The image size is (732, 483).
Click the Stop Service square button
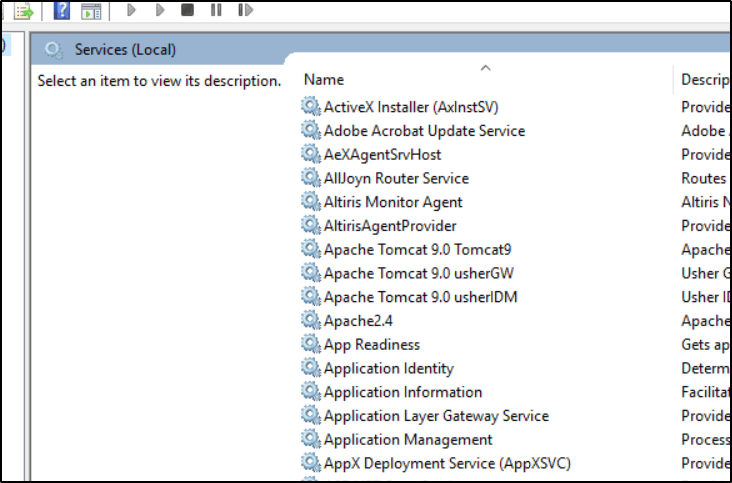[x=187, y=11]
